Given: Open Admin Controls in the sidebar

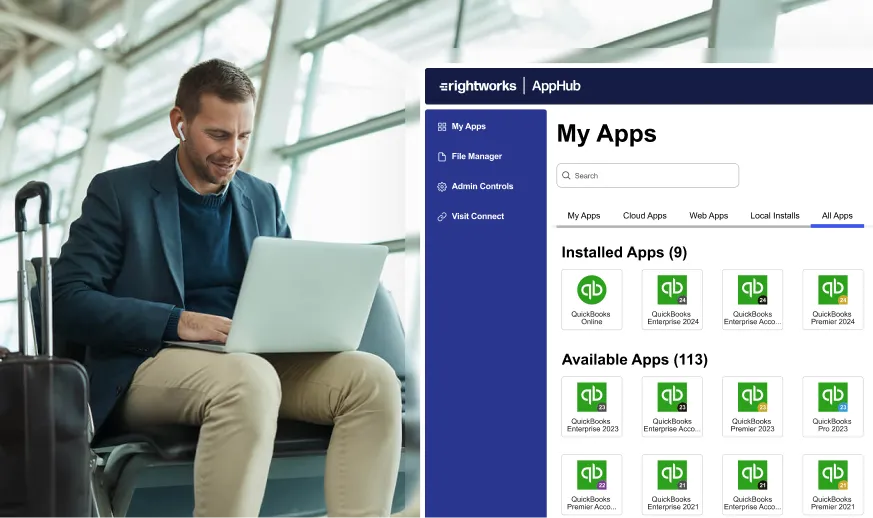Looking at the screenshot, I should 482,187.
